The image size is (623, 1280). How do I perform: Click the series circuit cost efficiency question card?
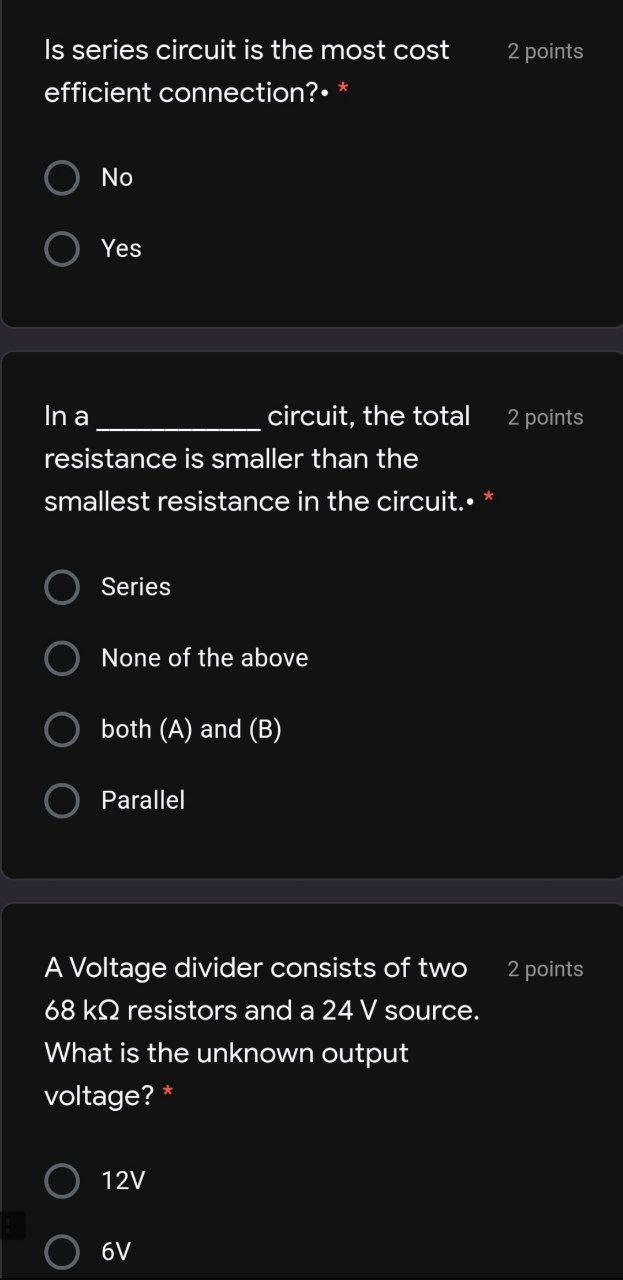click(x=311, y=160)
